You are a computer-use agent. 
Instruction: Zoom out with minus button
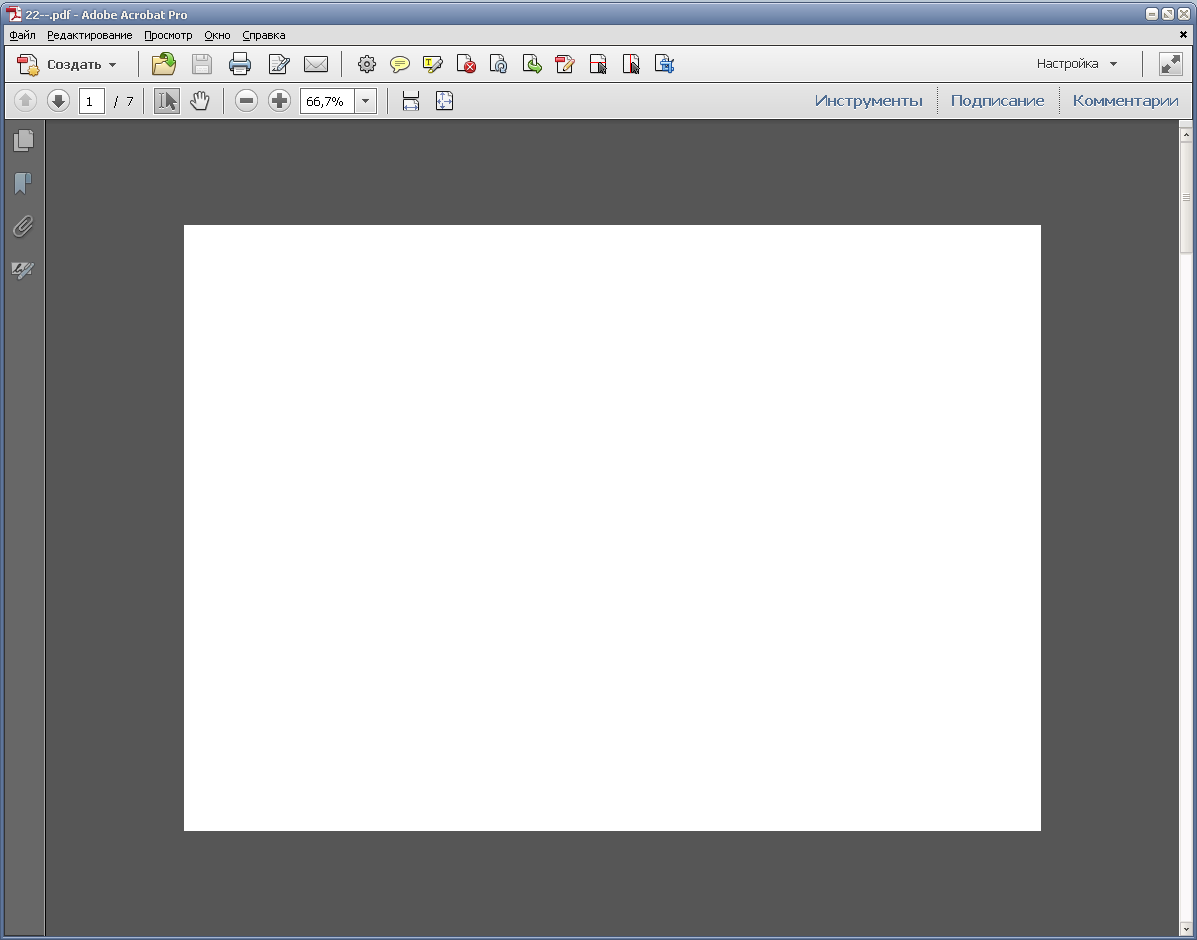tap(246, 101)
